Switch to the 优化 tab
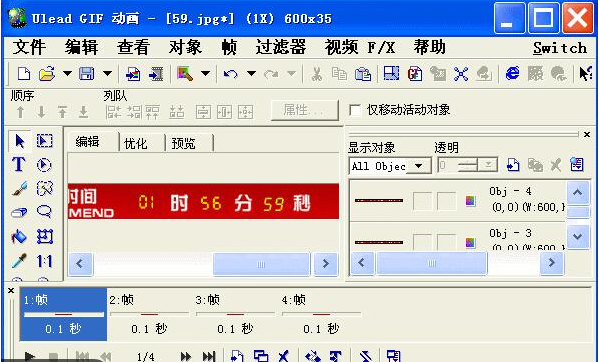The width and height of the screenshot is (600, 362). [135, 143]
